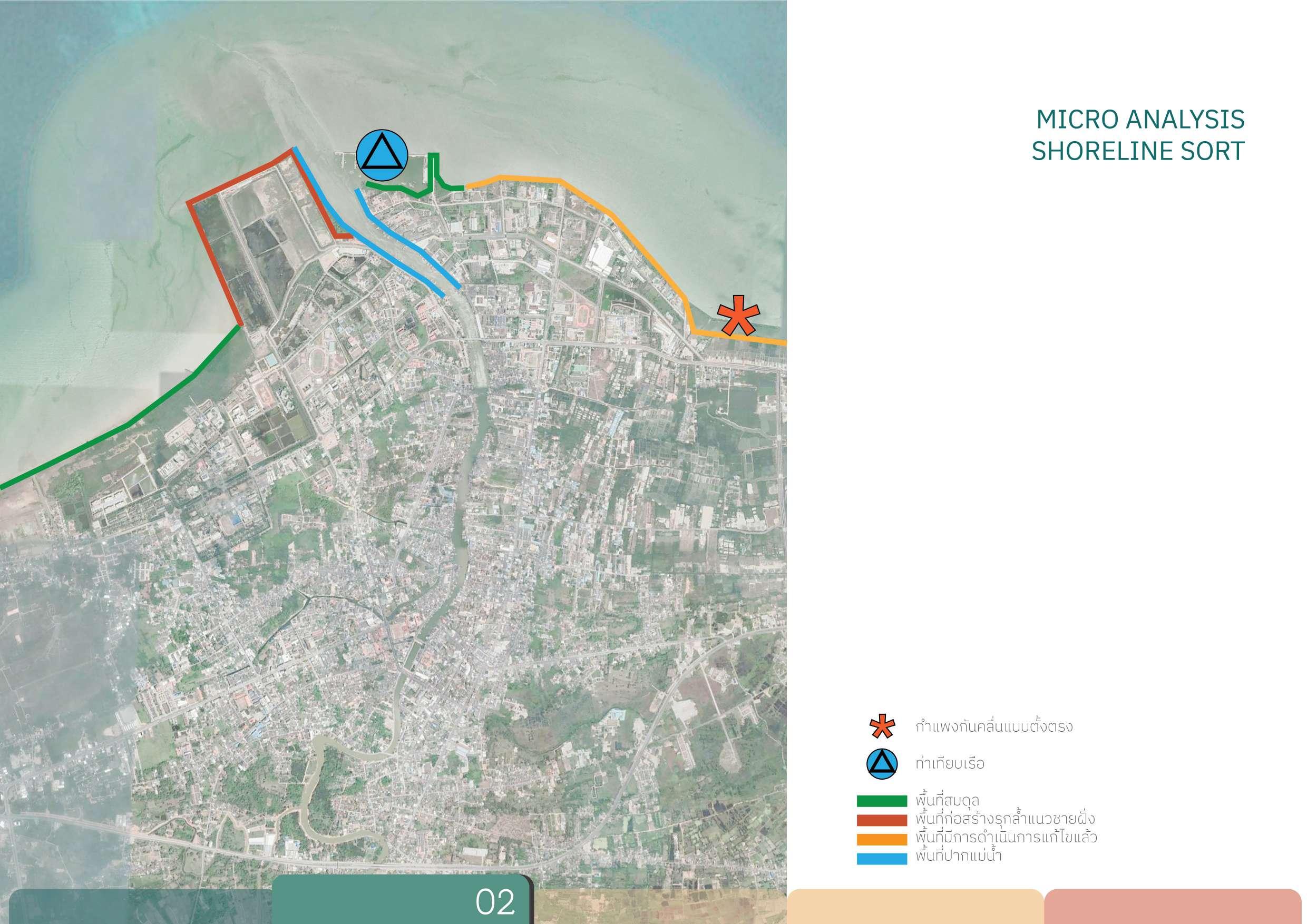Click the pier triangle marker on the map

click(382, 155)
